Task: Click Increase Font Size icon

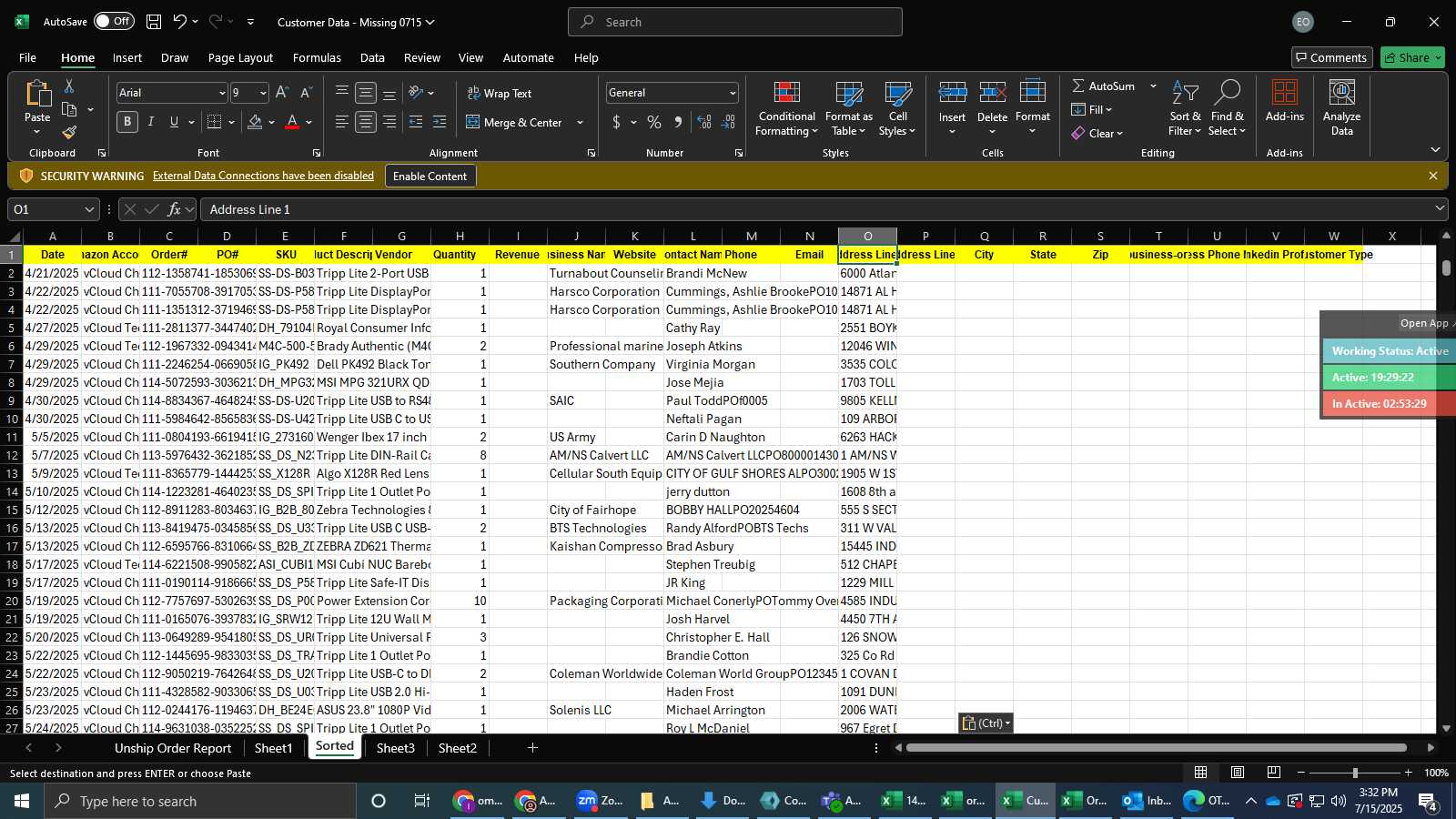Action: (x=282, y=93)
